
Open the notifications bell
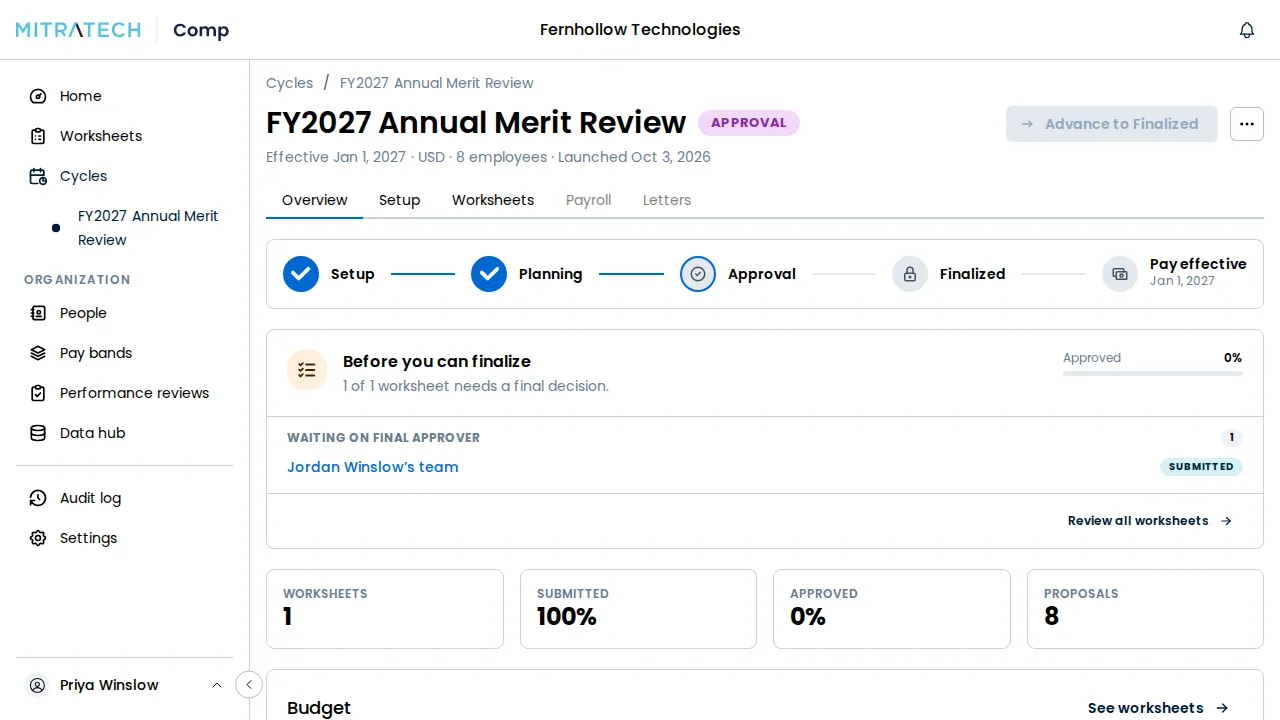click(x=1247, y=30)
